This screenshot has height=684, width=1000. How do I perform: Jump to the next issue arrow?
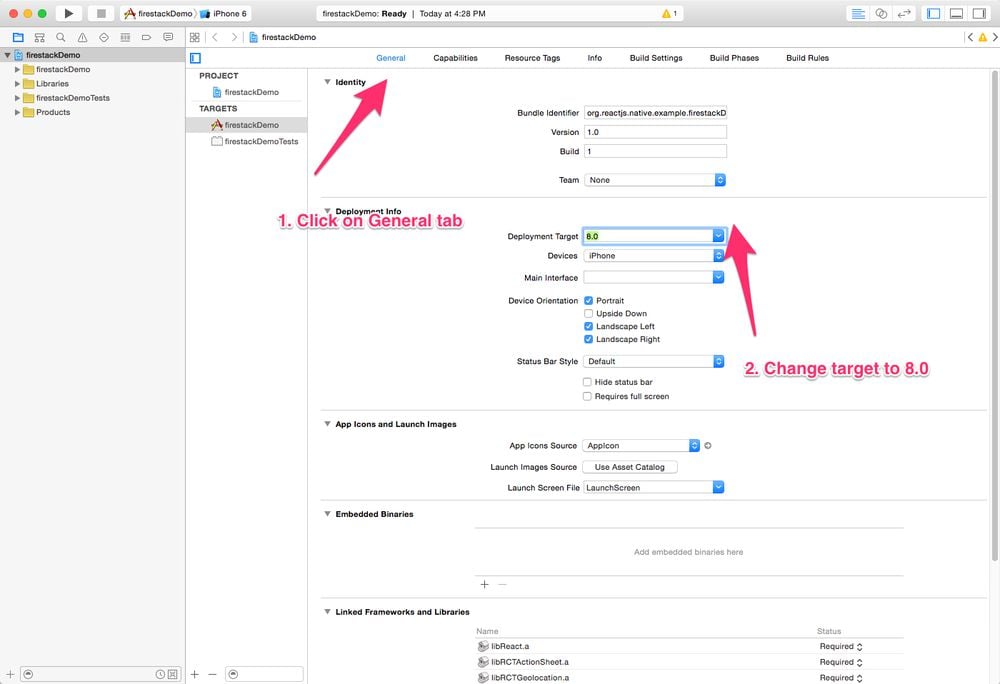pyautogui.click(x=995, y=38)
